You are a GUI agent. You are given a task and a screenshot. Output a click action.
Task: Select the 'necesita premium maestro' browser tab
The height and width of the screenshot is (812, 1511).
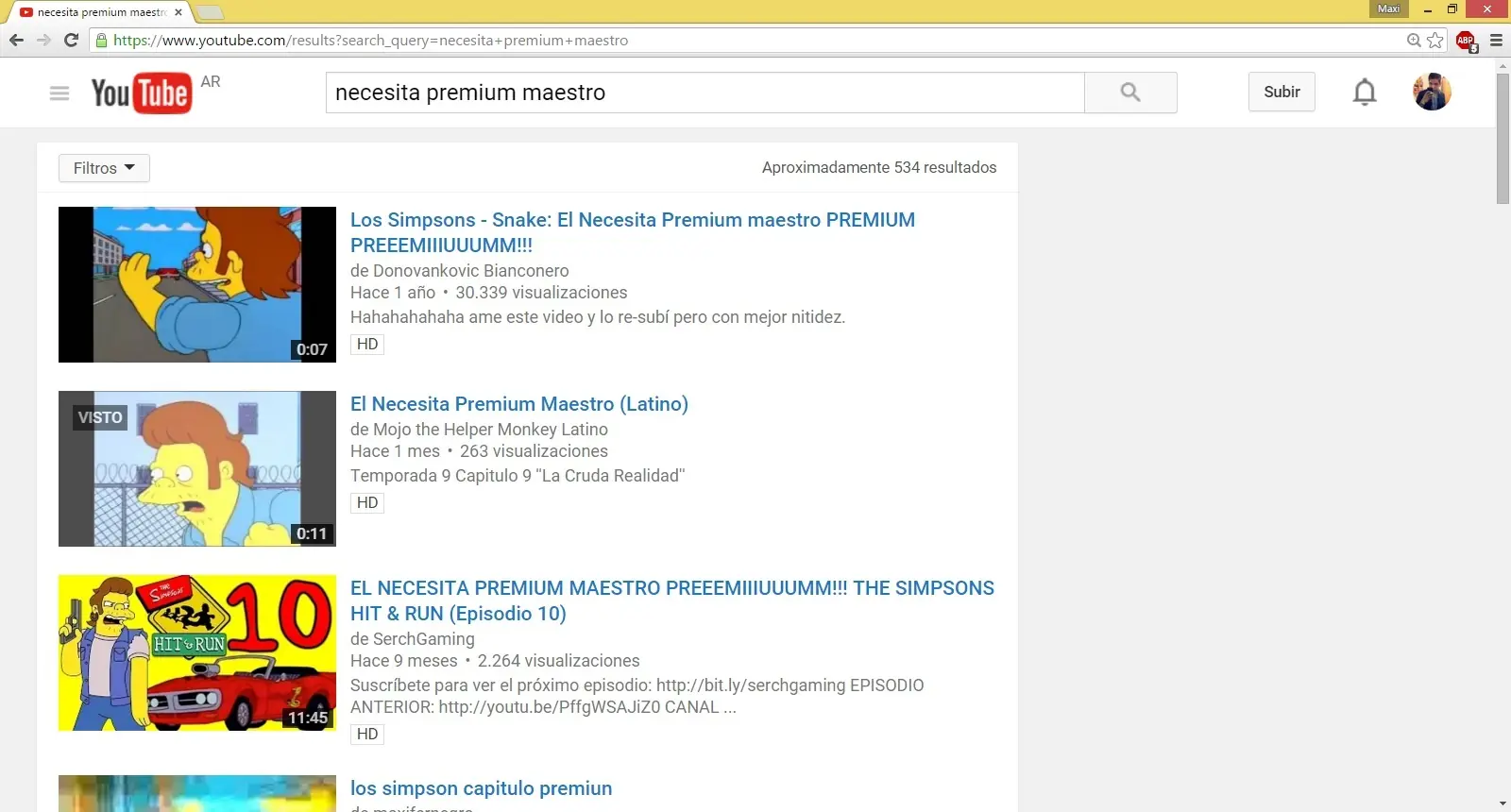pos(99,12)
